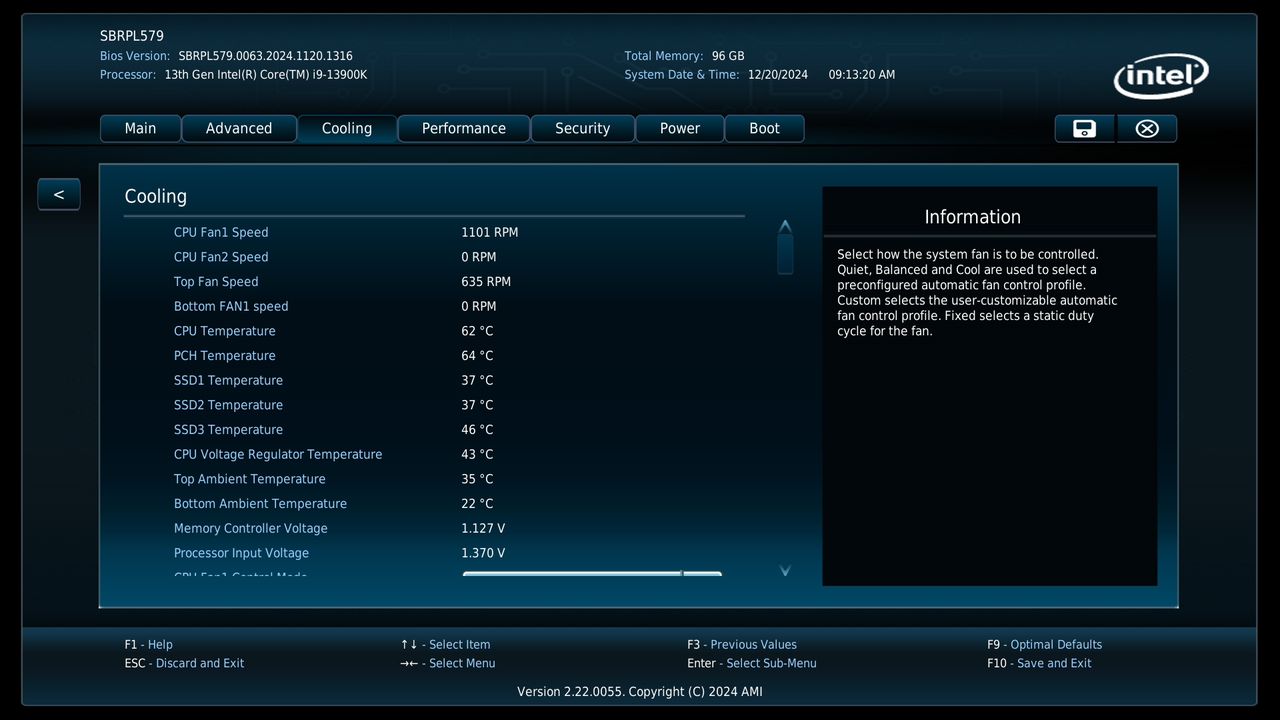Click the Total Memory 96 GB value
Screen dimensions: 1280x720
(728, 56)
